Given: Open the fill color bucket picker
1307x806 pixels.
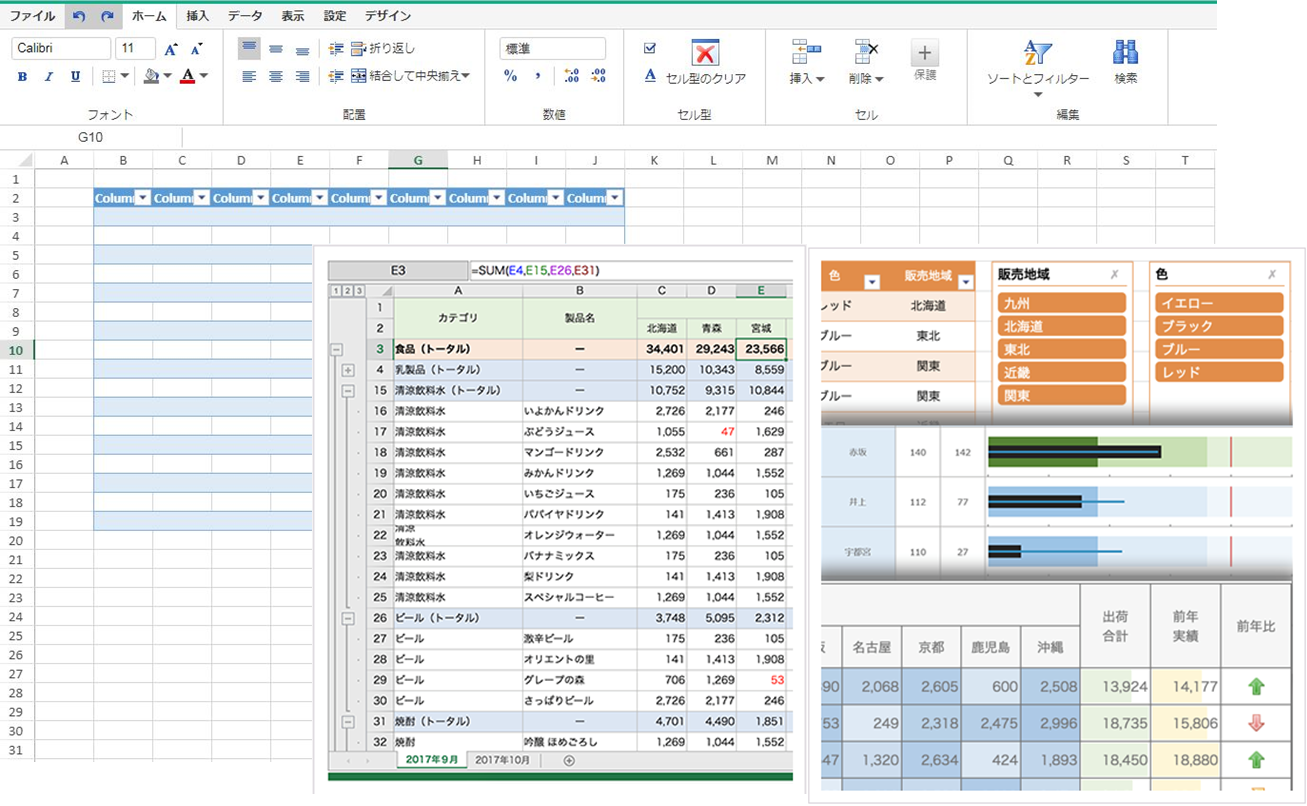Looking at the screenshot, I should coord(152,76).
